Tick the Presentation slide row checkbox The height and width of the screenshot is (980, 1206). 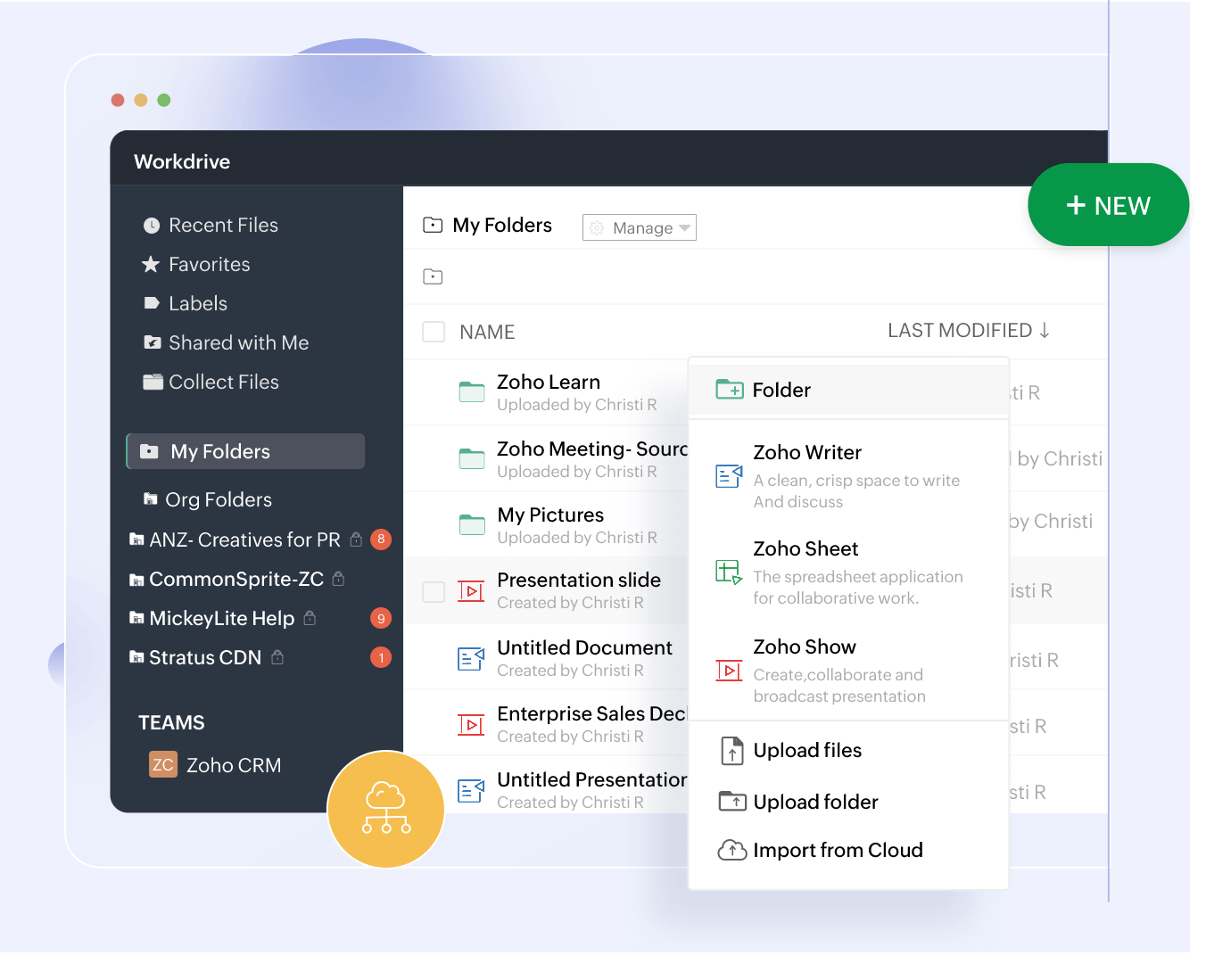click(434, 591)
